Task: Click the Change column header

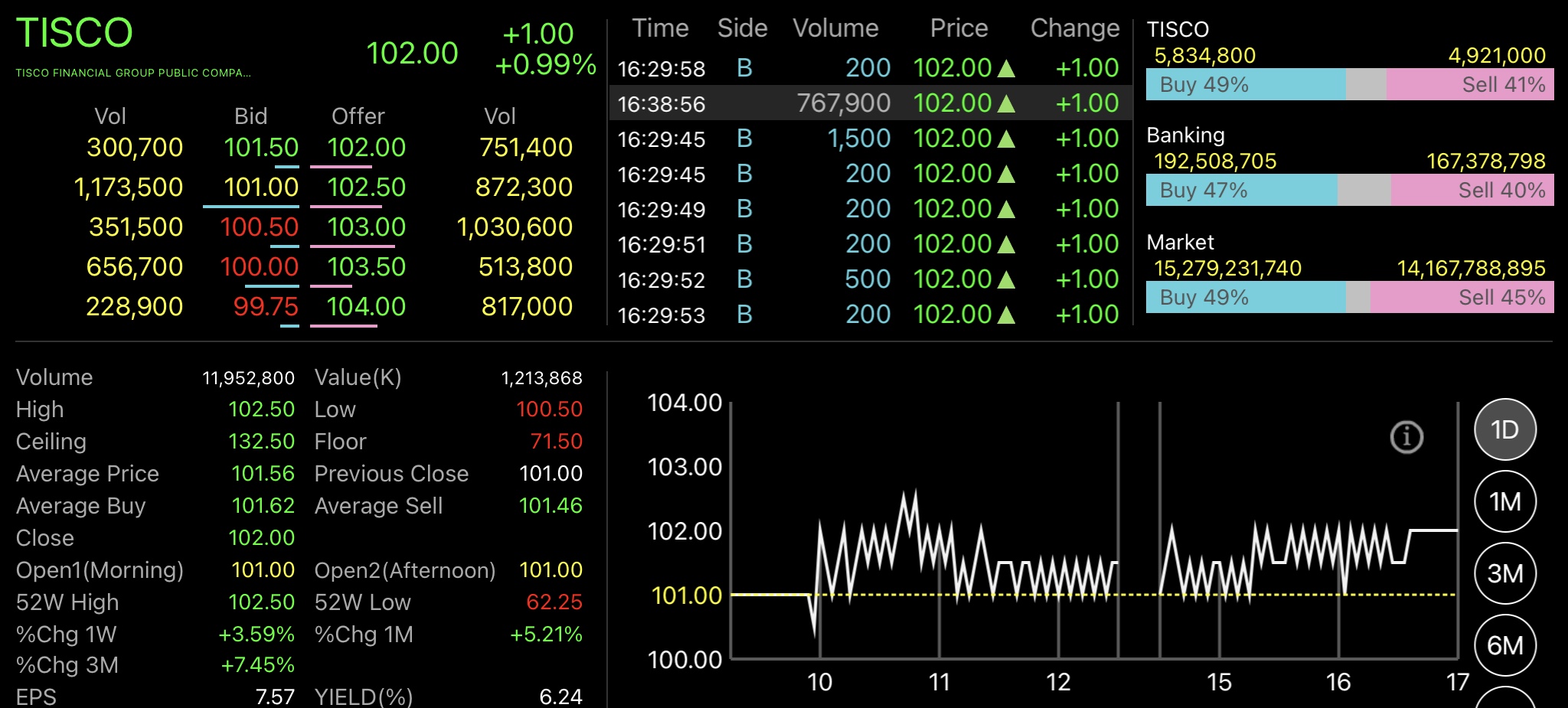Action: coord(1075,28)
